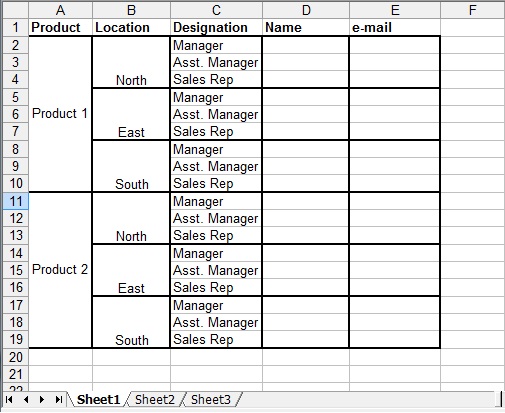The height and width of the screenshot is (413, 505).
Task: Select row 11 header
Action: coord(15,201)
